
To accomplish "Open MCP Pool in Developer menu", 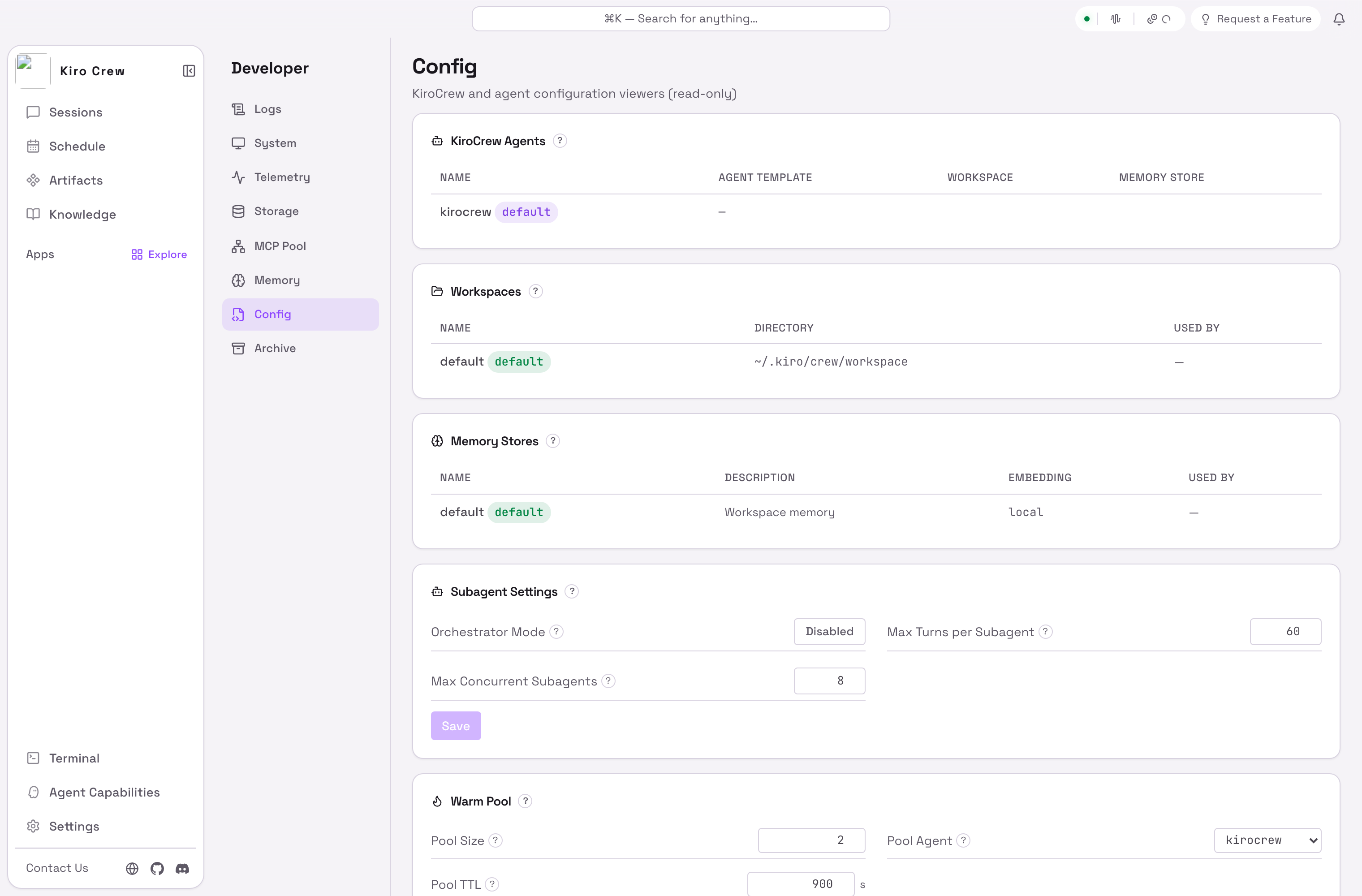I will 301,246.
